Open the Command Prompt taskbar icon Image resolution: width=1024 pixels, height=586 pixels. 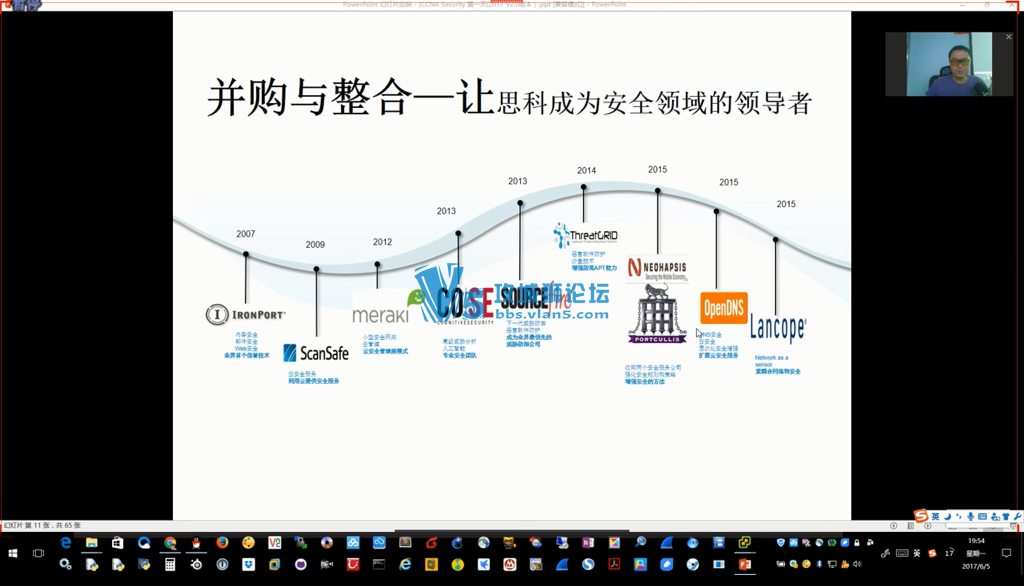(x=379, y=564)
